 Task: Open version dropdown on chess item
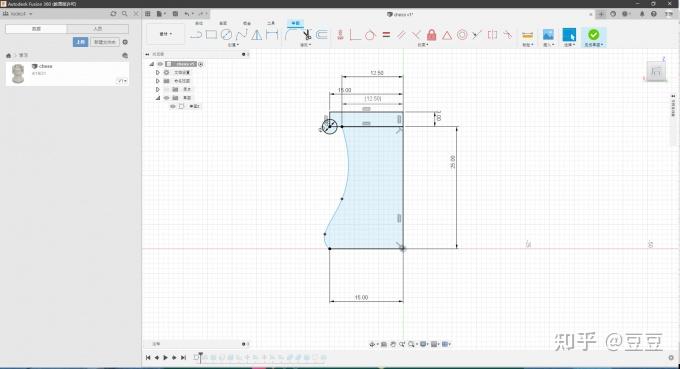[x=122, y=81]
